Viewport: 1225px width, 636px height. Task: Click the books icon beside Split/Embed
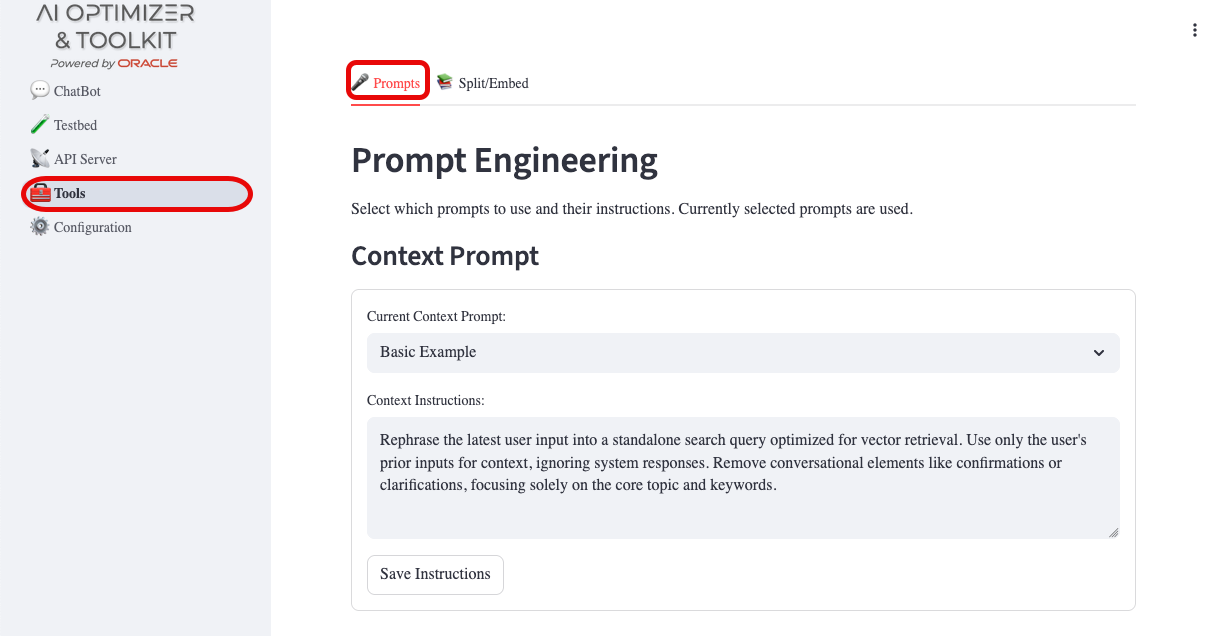click(444, 82)
